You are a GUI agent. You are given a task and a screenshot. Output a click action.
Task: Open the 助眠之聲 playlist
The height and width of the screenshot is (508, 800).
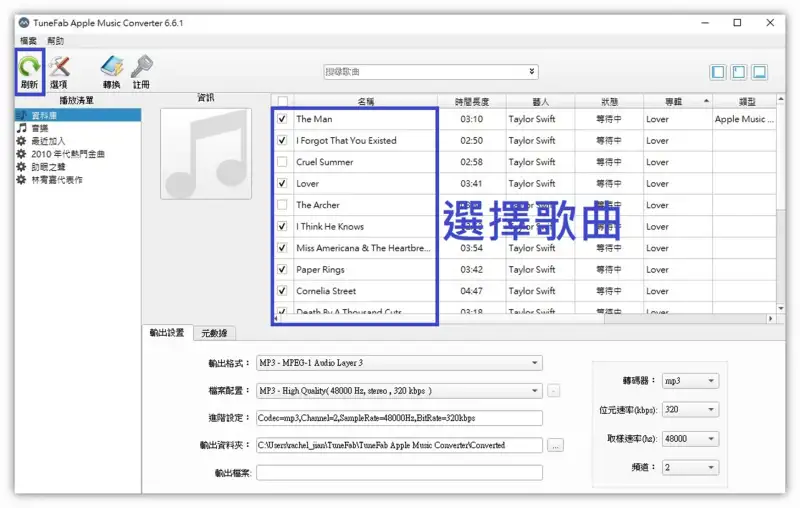48,167
